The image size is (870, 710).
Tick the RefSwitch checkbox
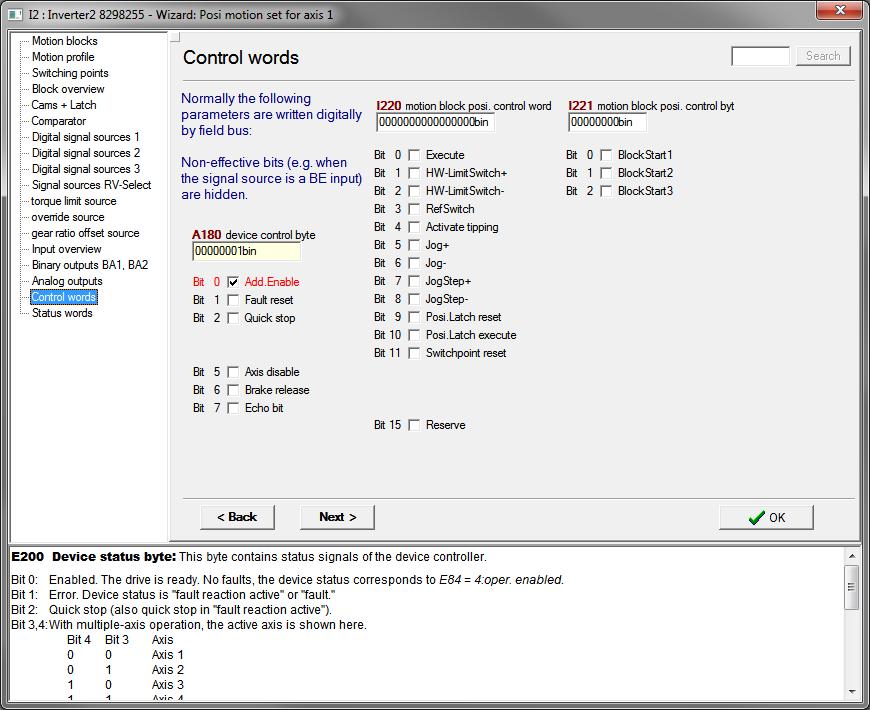click(414, 209)
